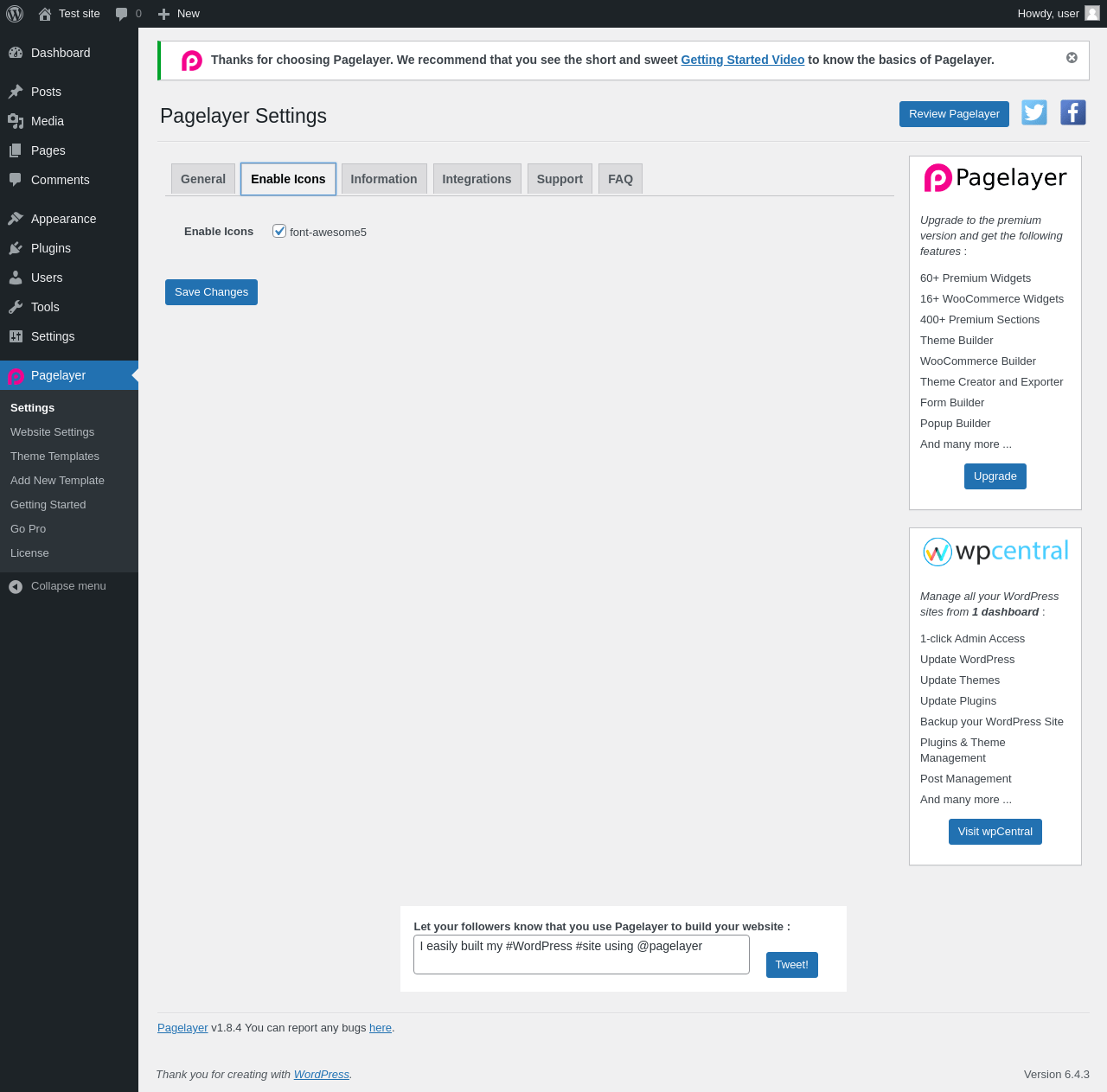Click the wpcentral logo in sidebar panel

(995, 552)
